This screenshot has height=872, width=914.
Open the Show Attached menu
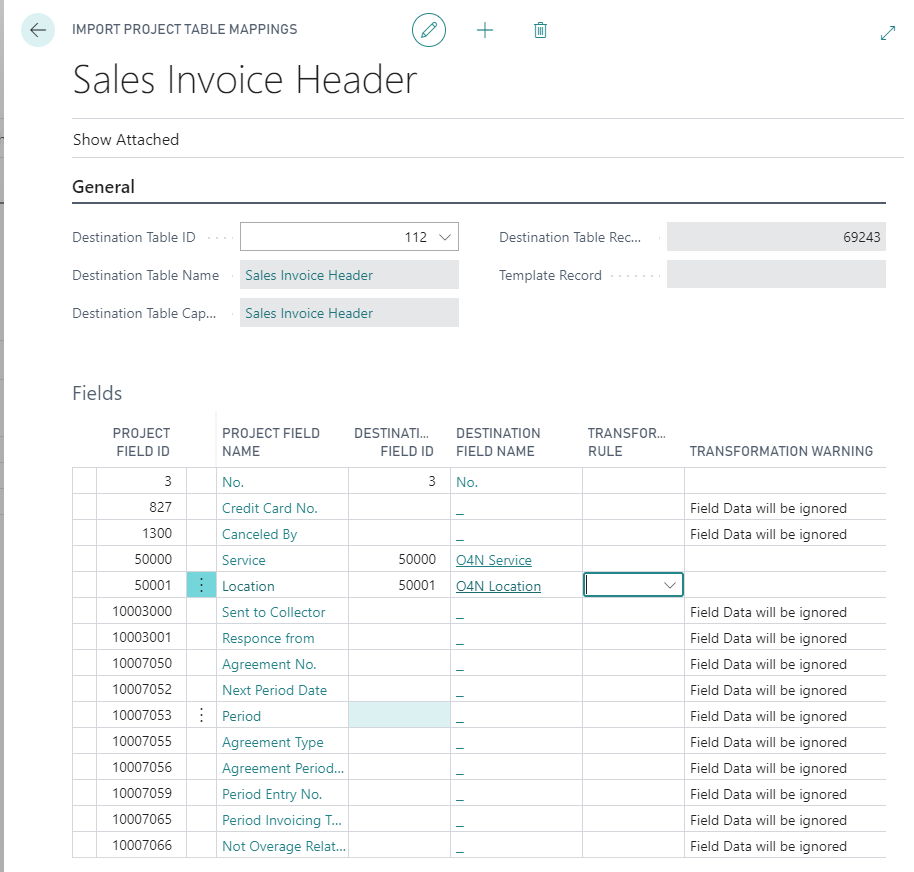126,140
